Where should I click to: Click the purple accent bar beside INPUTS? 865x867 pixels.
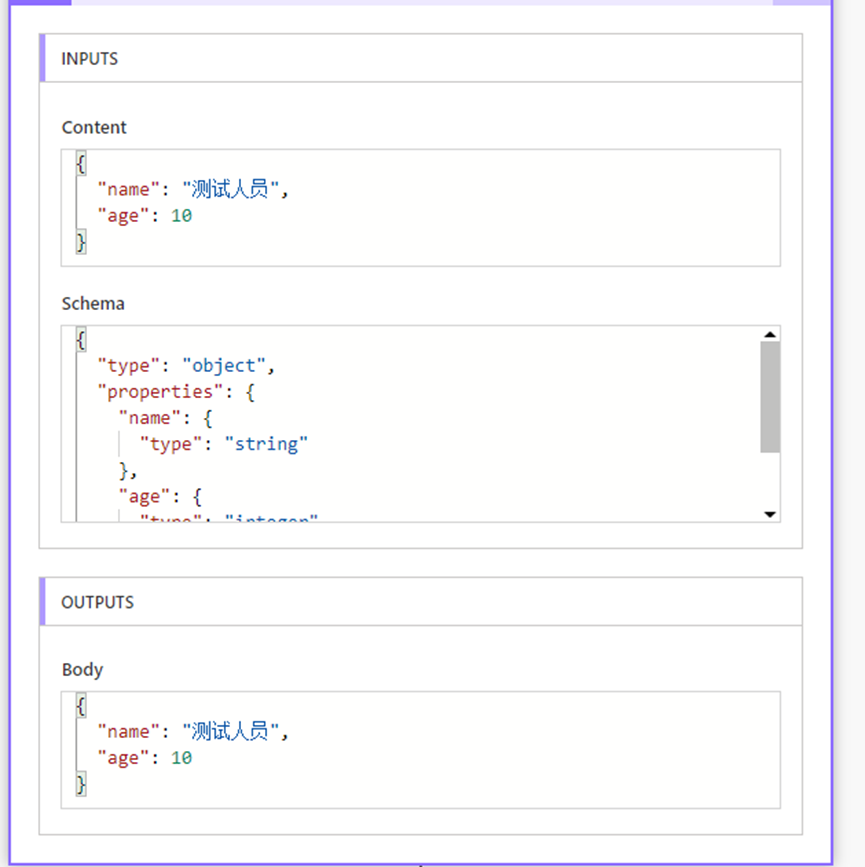tap(41, 58)
